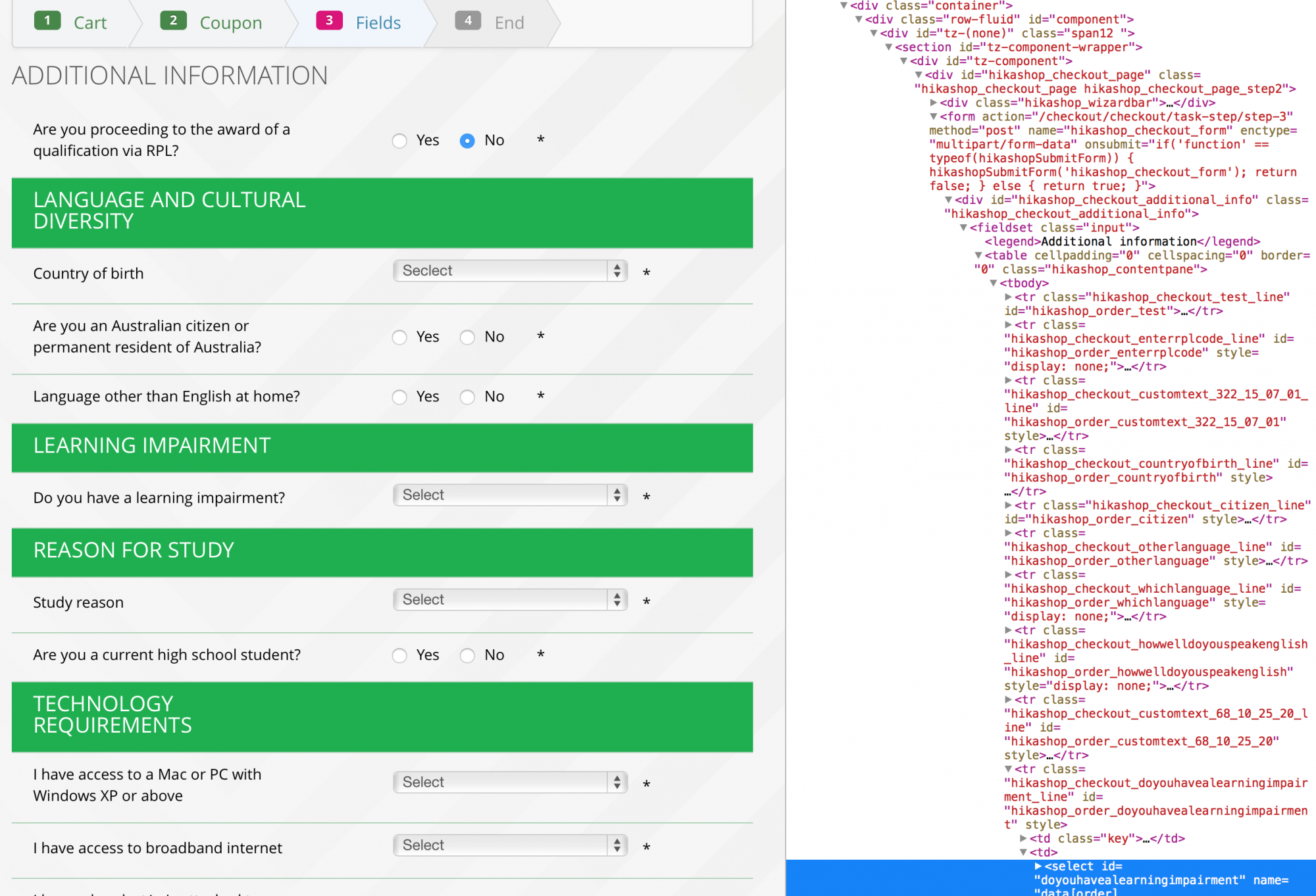Collapse the form element node

click(934, 116)
